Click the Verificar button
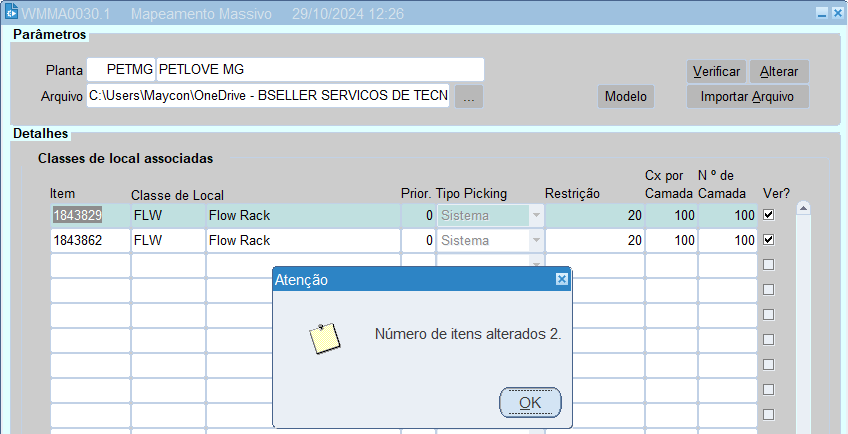The image size is (848, 434). (x=716, y=72)
